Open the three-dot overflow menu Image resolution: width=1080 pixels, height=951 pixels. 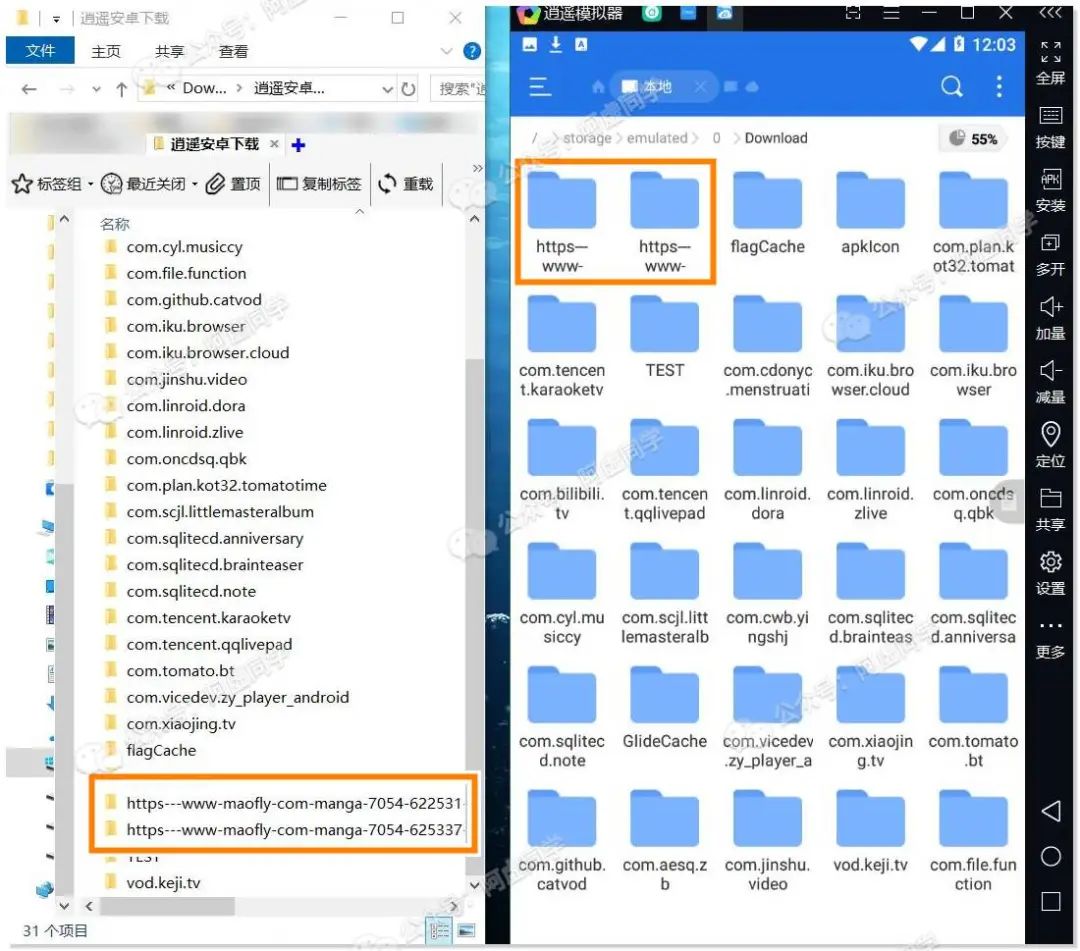999,87
